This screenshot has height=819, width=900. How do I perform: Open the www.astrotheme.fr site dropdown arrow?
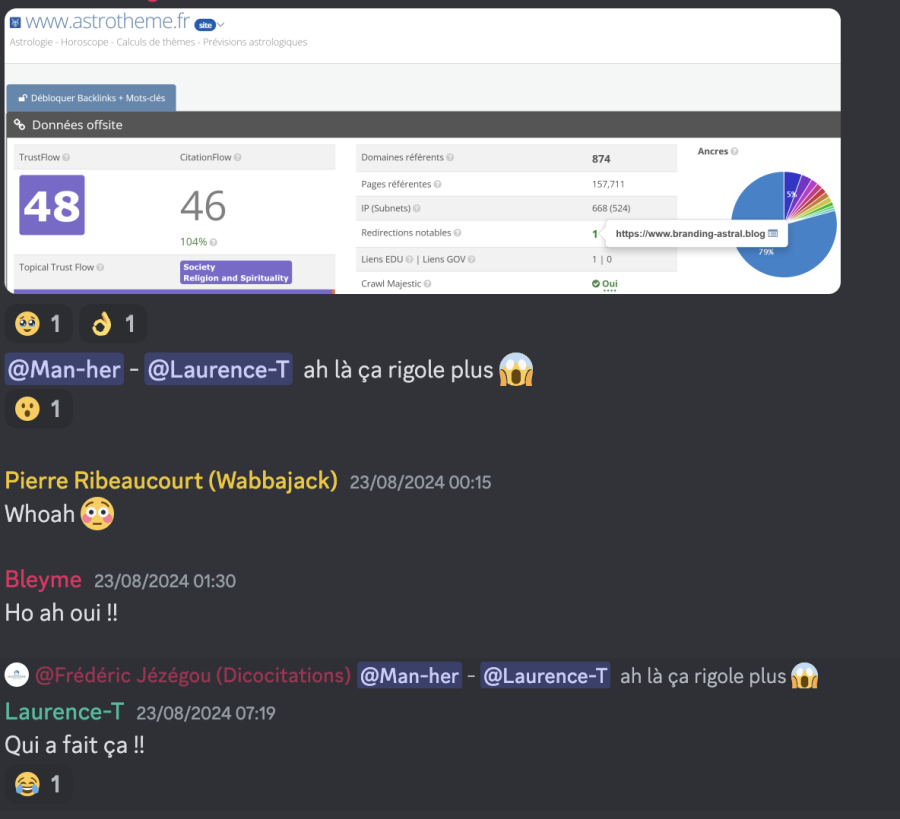[x=220, y=25]
